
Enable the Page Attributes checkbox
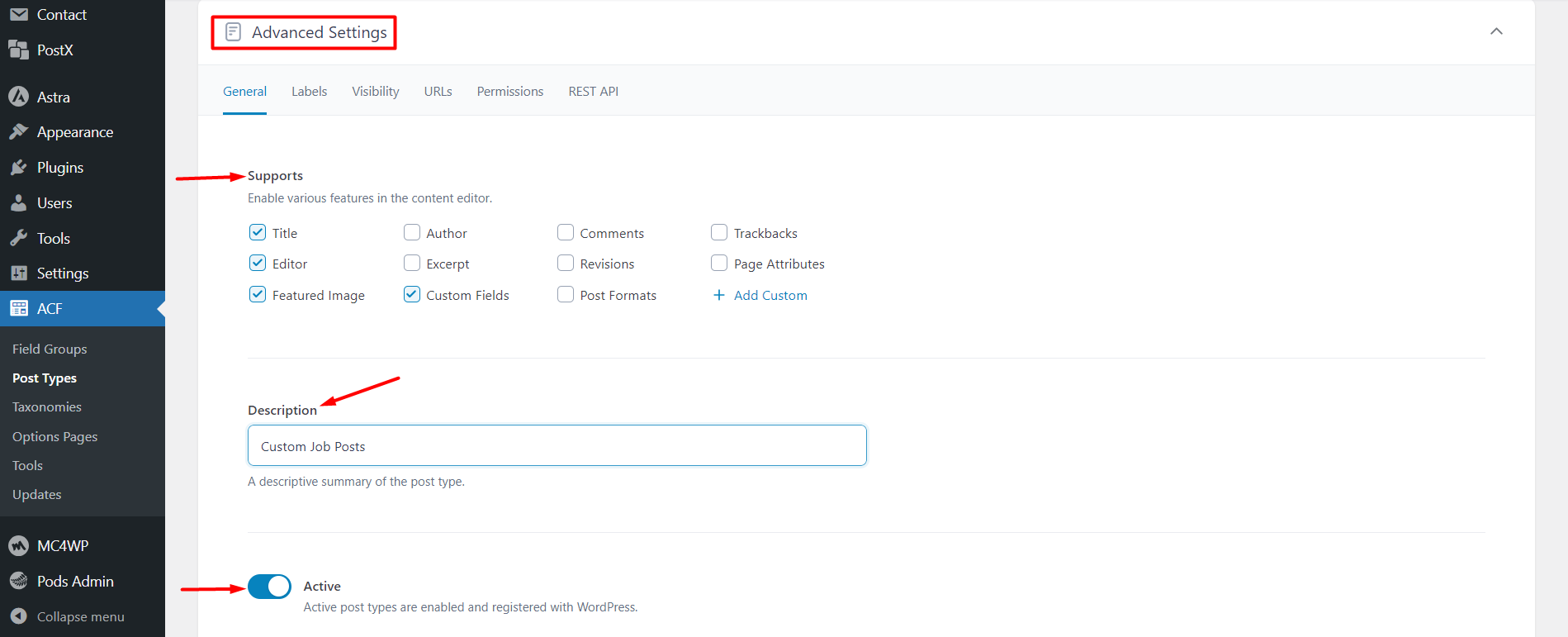point(719,263)
